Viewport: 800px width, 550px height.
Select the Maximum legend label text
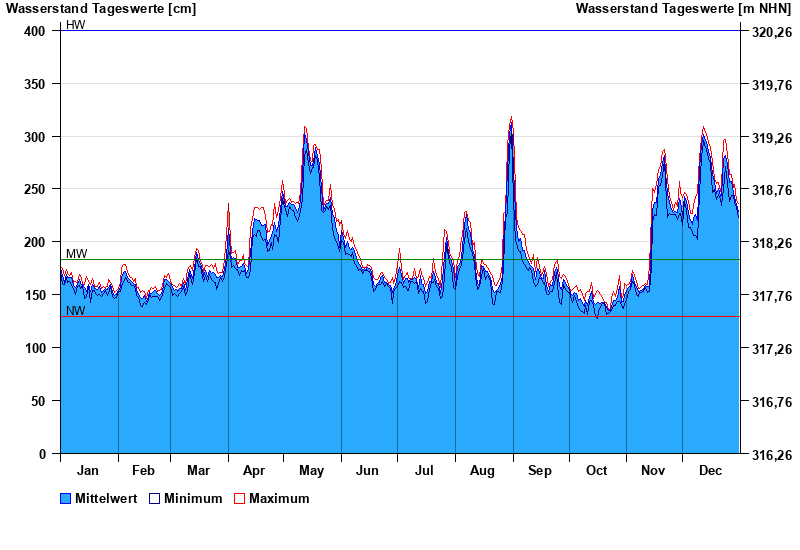click(279, 498)
